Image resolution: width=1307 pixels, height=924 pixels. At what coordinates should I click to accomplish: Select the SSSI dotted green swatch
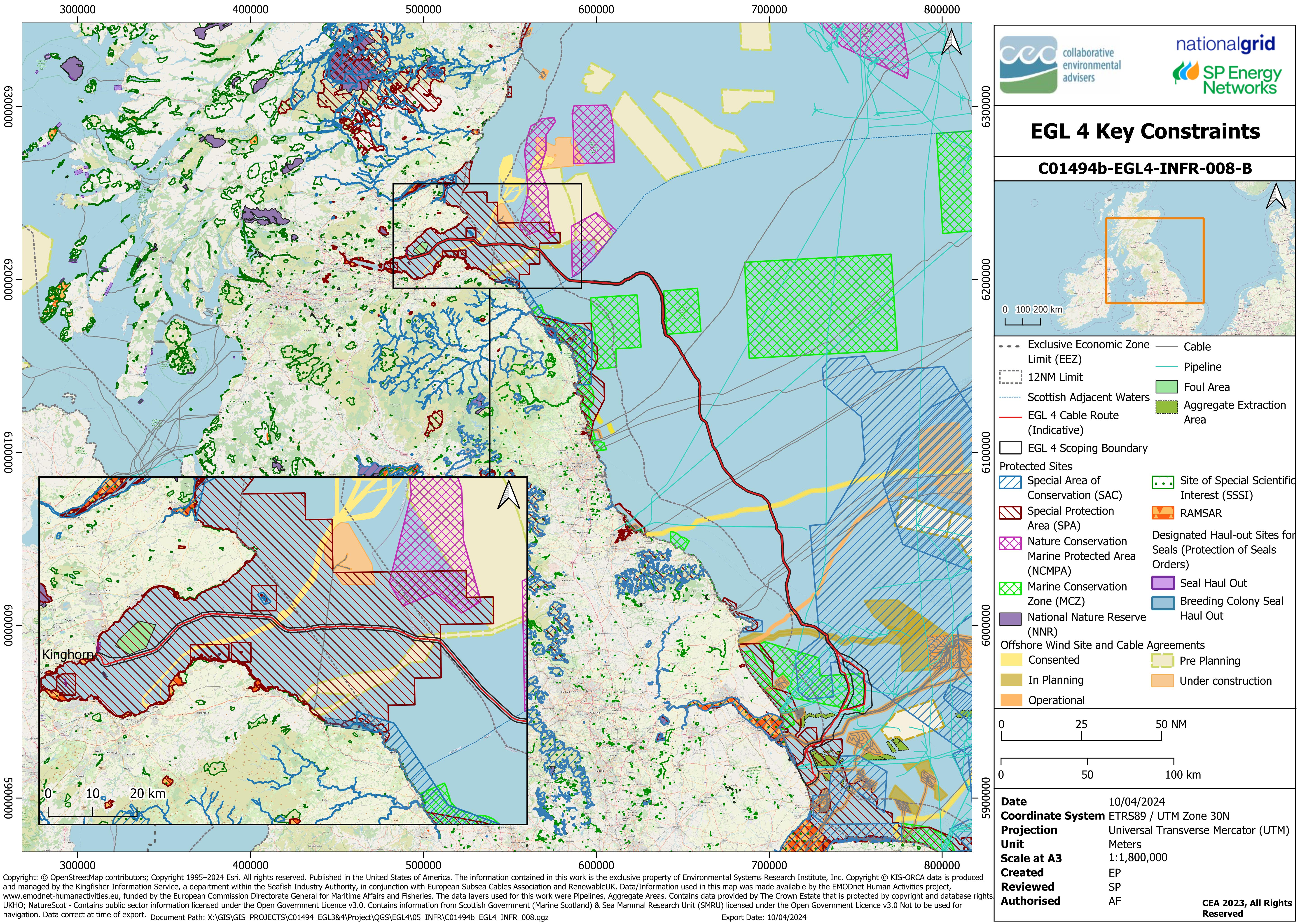(1163, 483)
